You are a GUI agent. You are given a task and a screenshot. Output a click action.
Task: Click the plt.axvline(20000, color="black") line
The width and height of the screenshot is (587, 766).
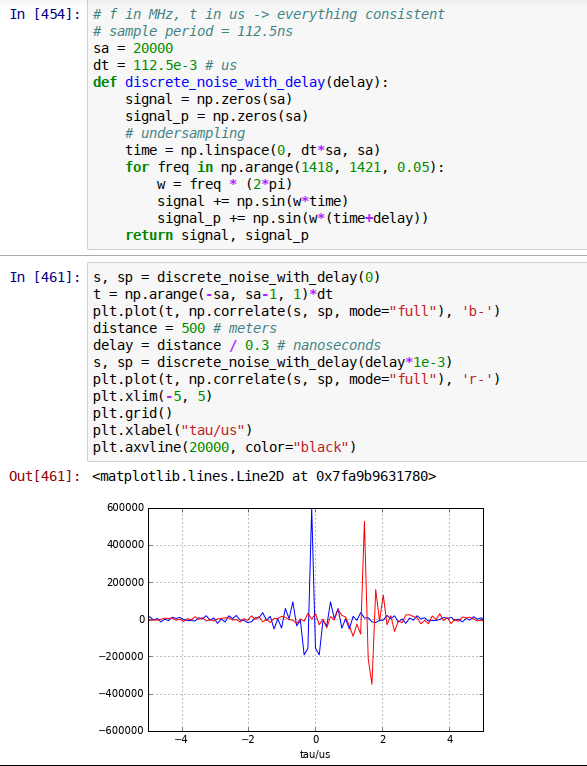tap(225, 447)
